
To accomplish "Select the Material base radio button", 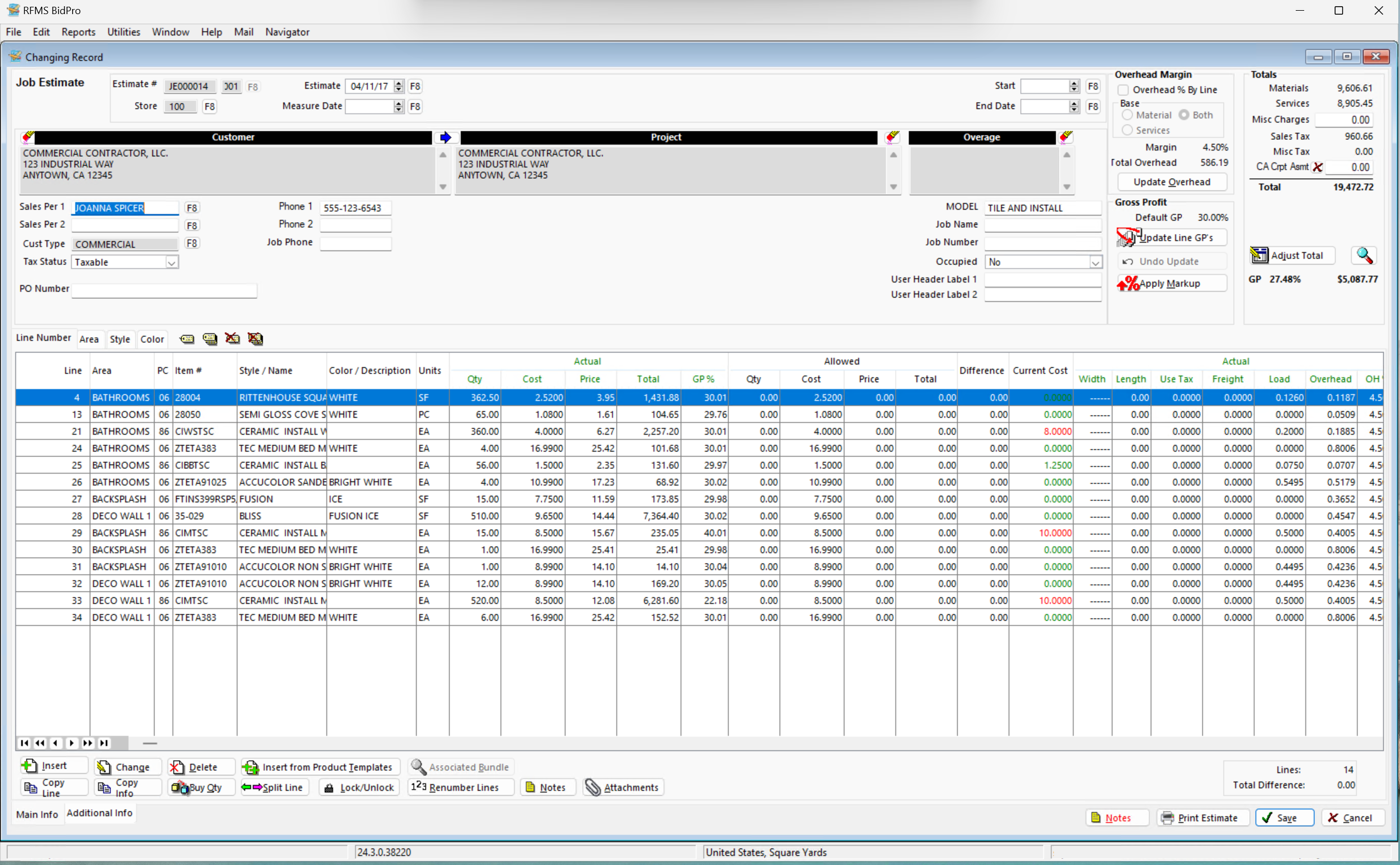I will click(1128, 115).
